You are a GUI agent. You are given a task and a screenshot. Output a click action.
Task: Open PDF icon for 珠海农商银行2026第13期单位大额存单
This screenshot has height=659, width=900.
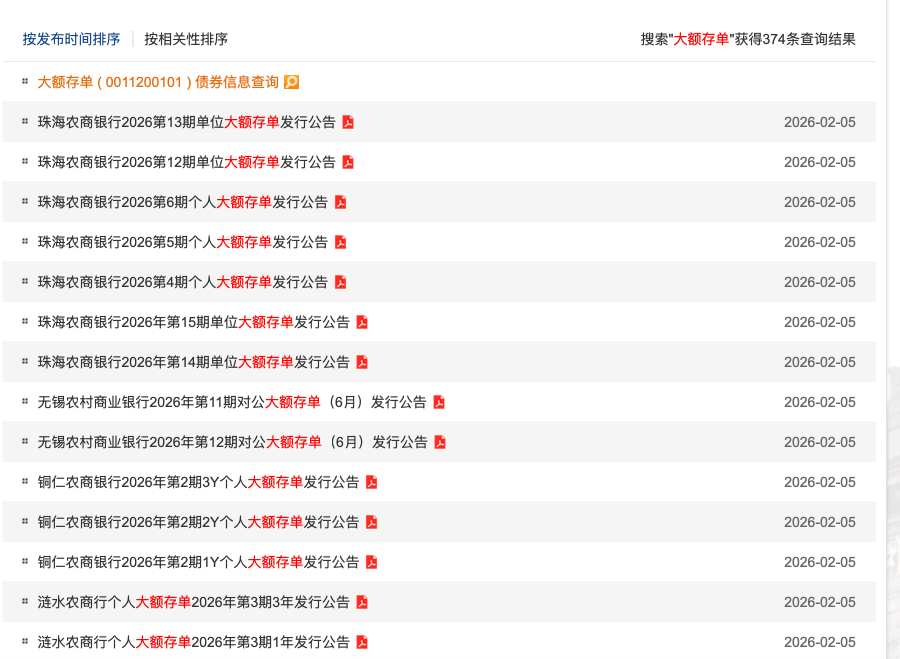(x=348, y=122)
